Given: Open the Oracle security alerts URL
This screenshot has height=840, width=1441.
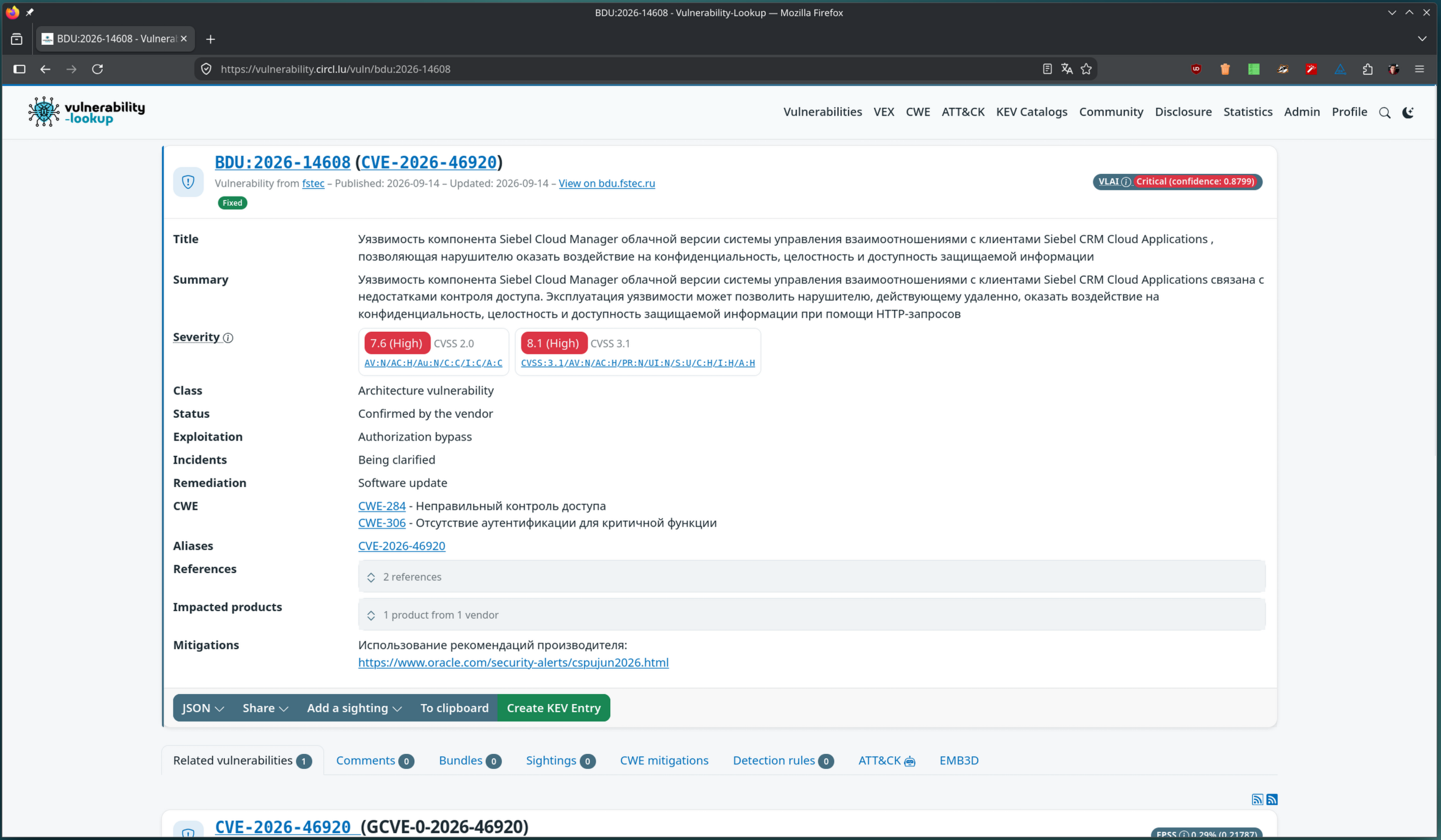Looking at the screenshot, I should (513, 662).
